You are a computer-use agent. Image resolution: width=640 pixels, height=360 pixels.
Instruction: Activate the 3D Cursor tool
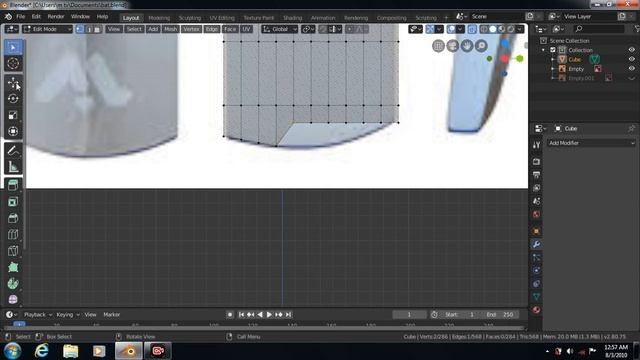click(x=13, y=64)
